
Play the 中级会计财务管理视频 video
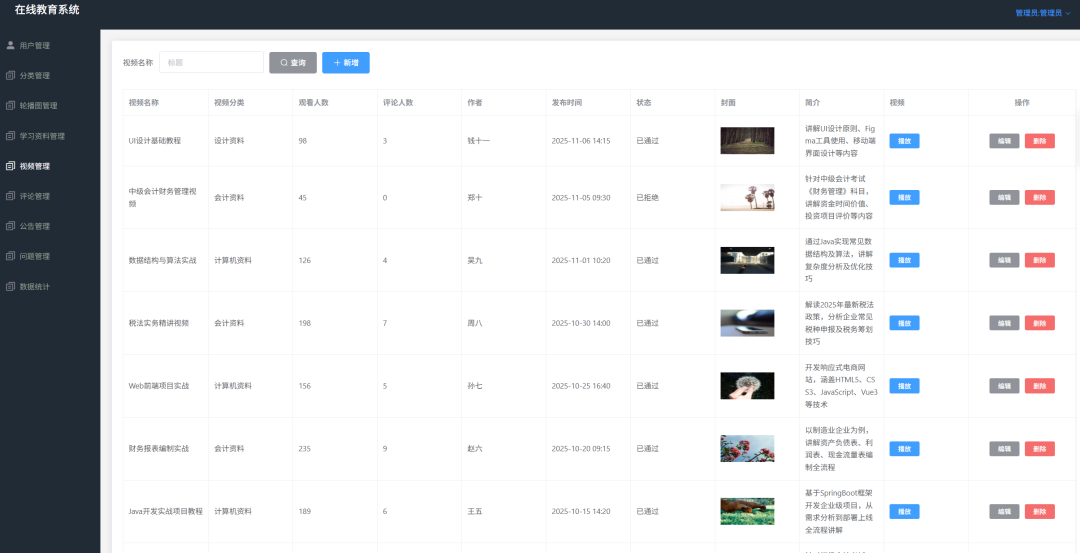[x=904, y=198]
